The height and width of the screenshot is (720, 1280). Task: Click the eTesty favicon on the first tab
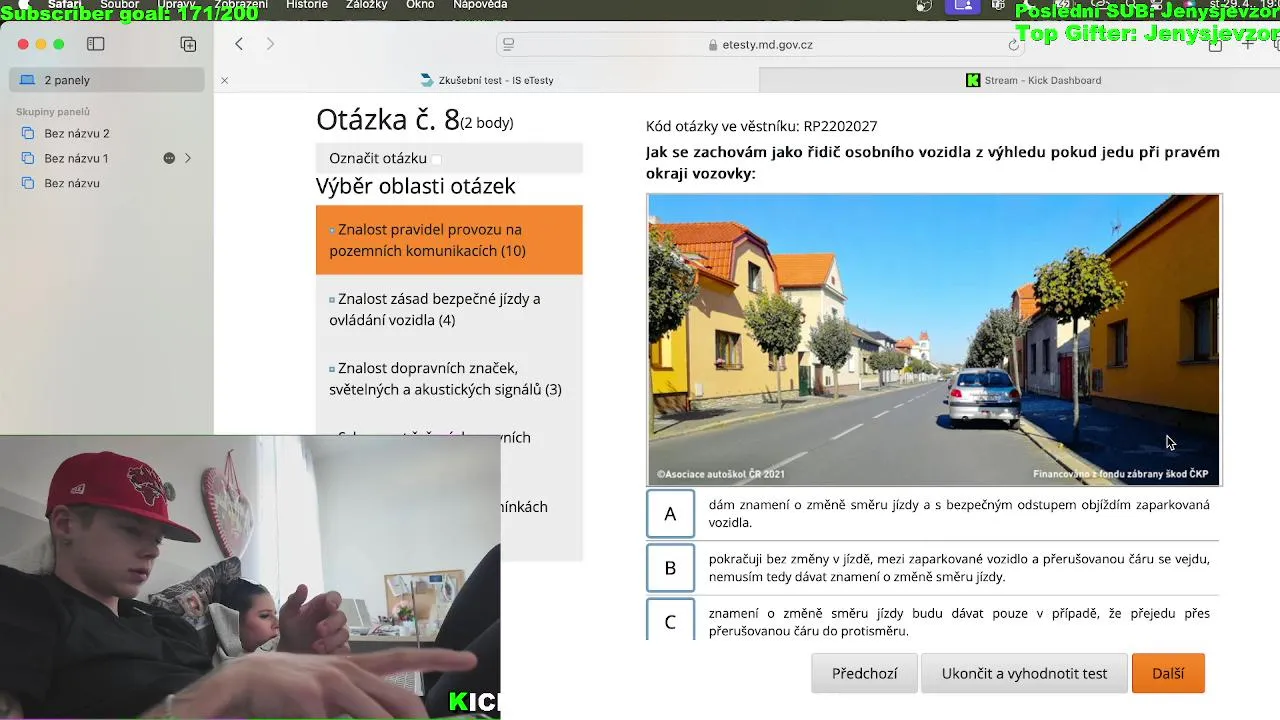pos(427,80)
